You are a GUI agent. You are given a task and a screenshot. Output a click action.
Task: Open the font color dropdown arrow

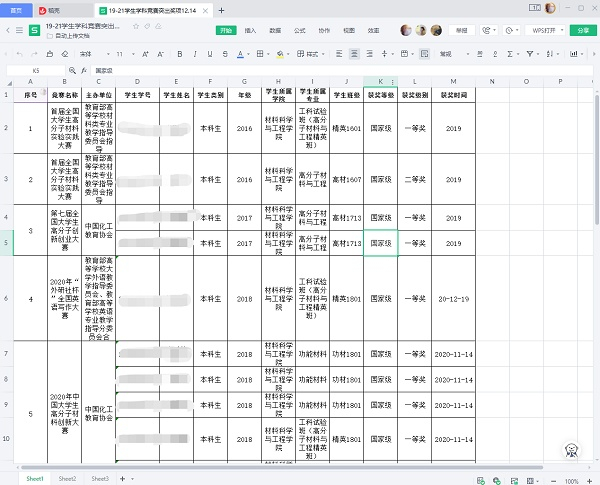(248, 54)
